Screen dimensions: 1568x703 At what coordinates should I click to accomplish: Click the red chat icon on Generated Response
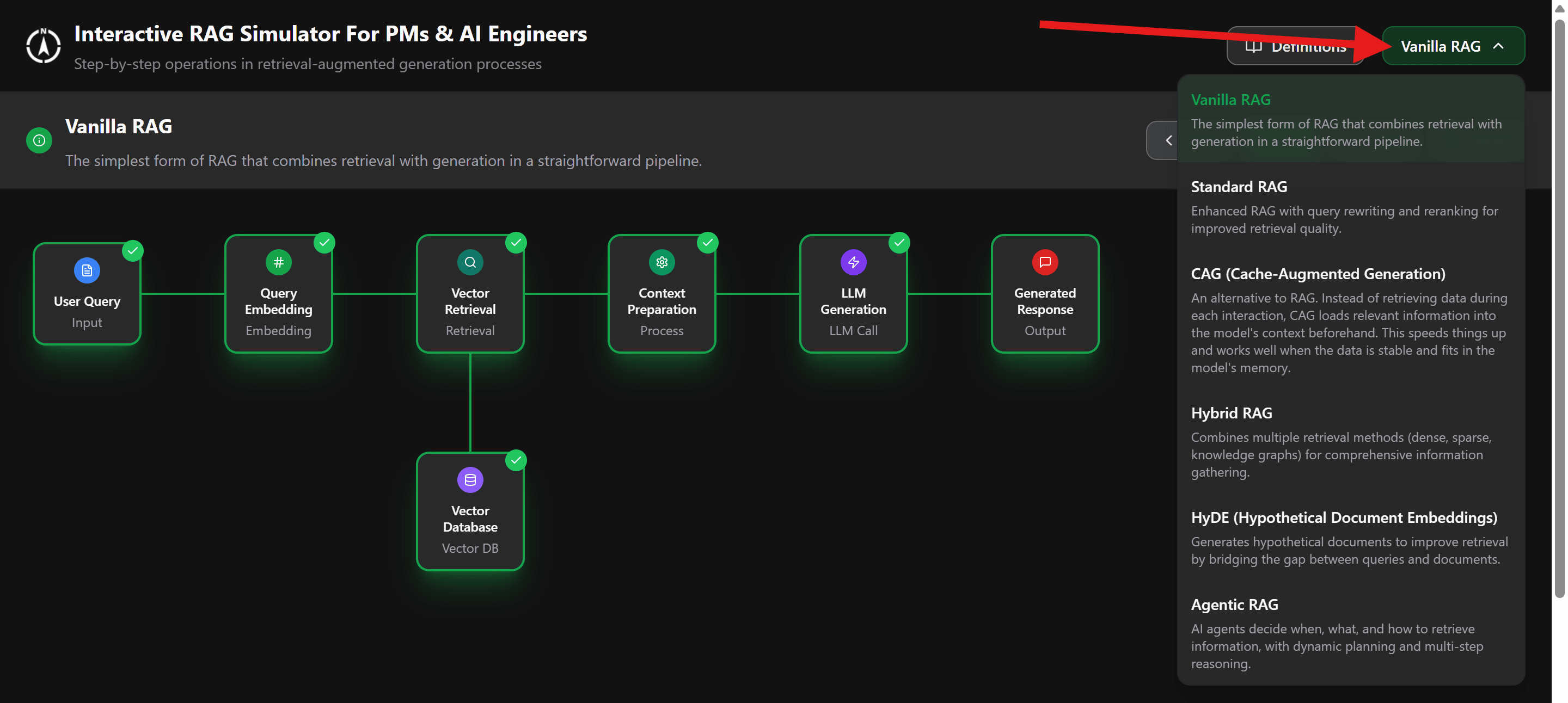[1045, 262]
